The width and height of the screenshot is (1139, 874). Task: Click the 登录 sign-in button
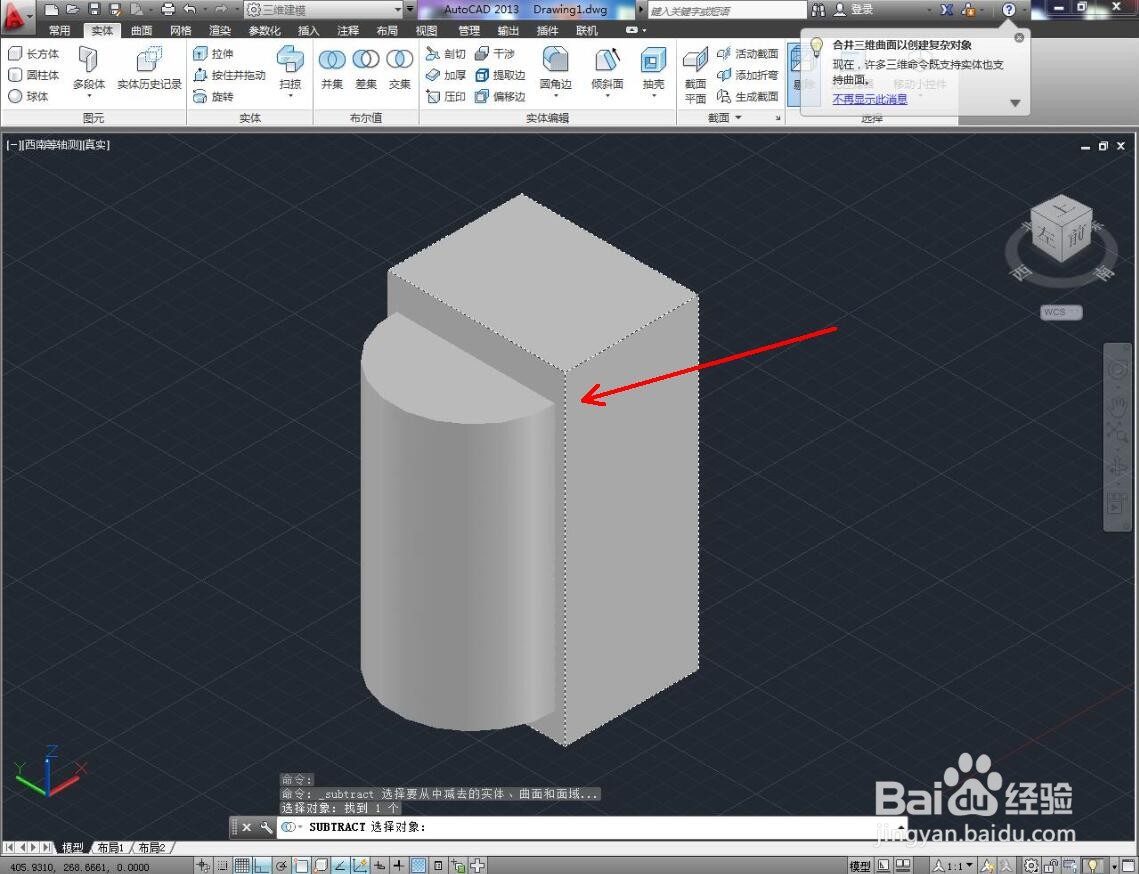pos(854,9)
